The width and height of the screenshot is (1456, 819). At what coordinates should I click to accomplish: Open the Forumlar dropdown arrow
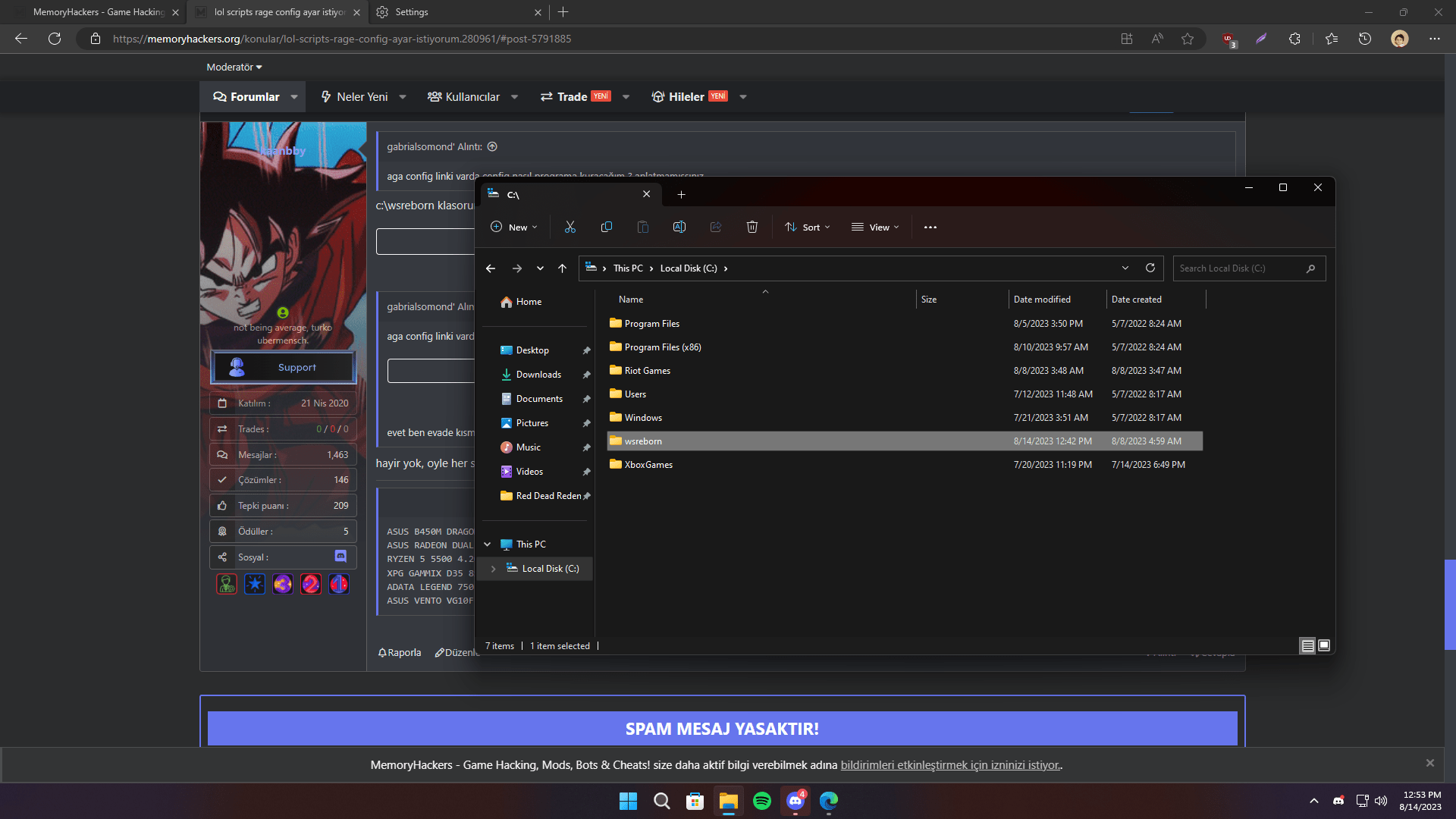tap(294, 97)
